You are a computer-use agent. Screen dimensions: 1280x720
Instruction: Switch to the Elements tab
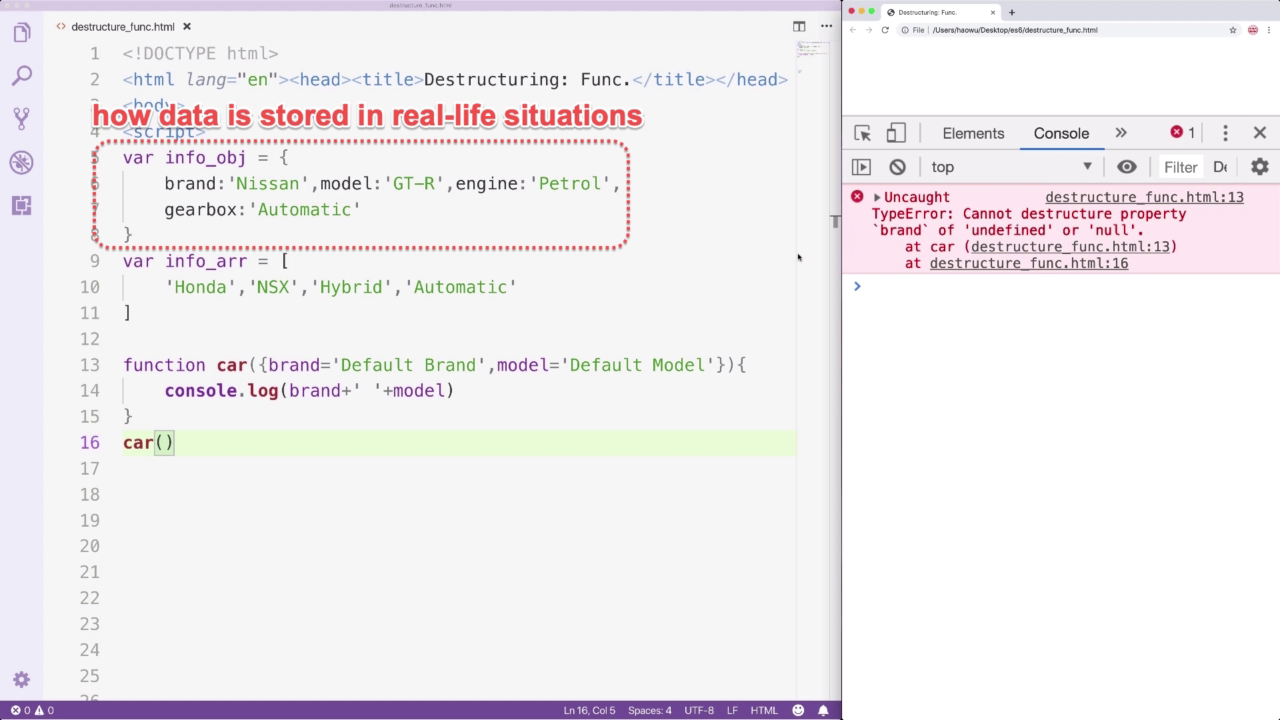coord(973,133)
